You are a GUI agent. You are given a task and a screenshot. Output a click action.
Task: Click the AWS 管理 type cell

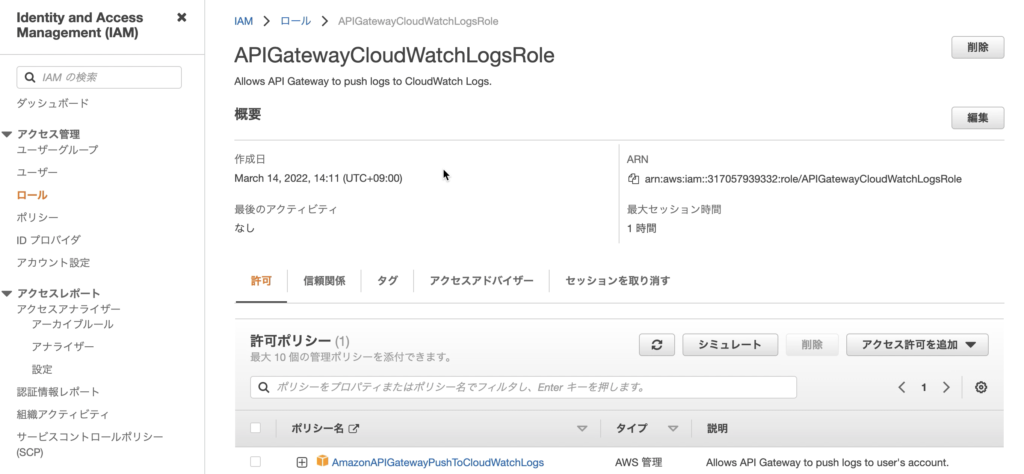[x=638, y=462]
